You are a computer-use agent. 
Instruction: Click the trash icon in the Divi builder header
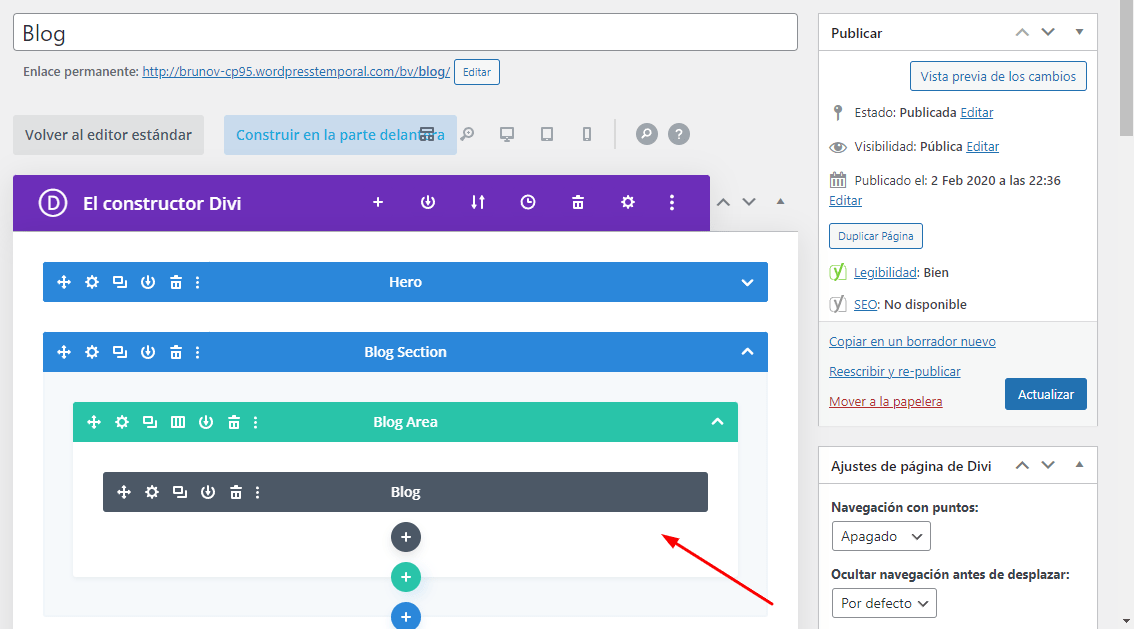coord(578,202)
